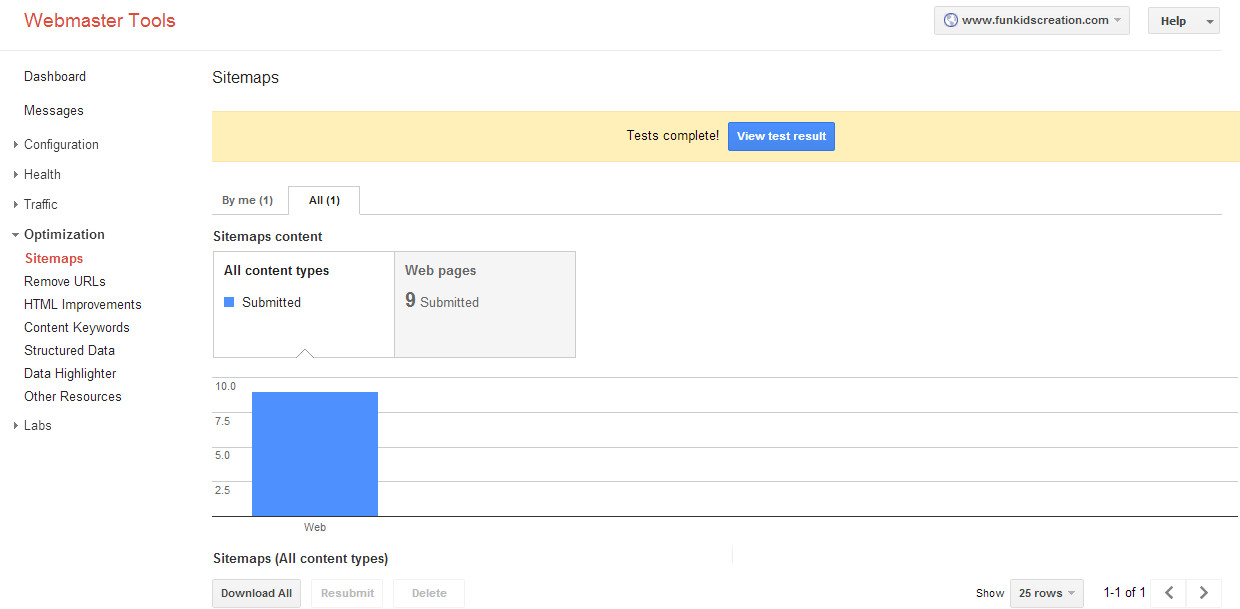Open Messages in the sidebar
Viewport: 1240px width, 609px height.
coord(54,110)
